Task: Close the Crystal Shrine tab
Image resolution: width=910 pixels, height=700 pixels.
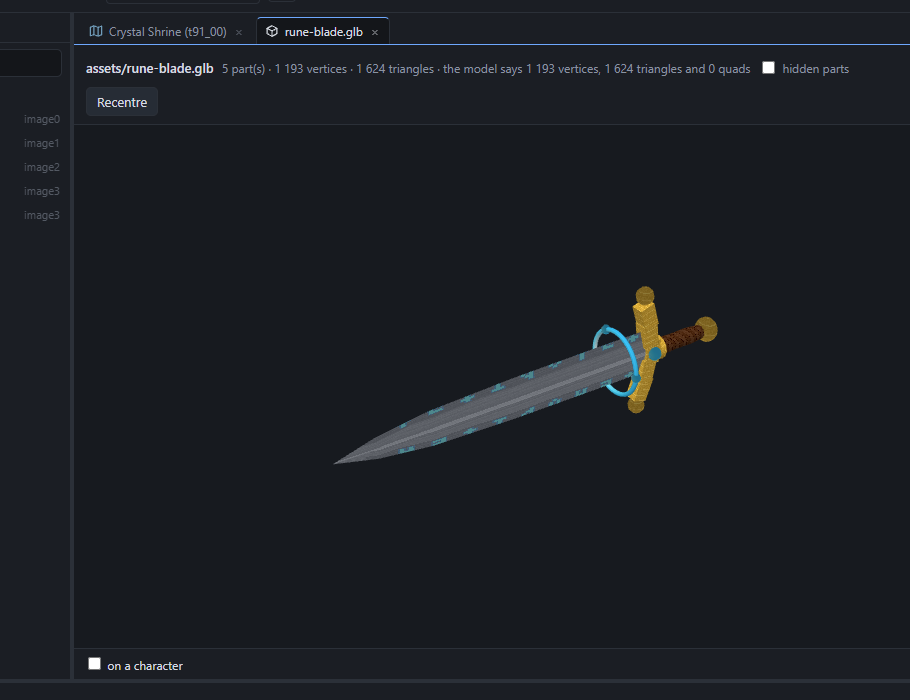Action: tap(239, 33)
